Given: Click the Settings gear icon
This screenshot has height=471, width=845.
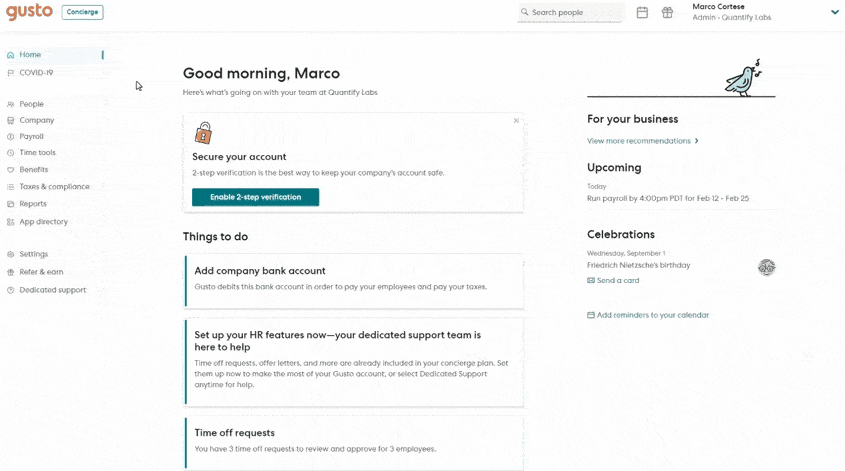Looking at the screenshot, I should 10,254.
